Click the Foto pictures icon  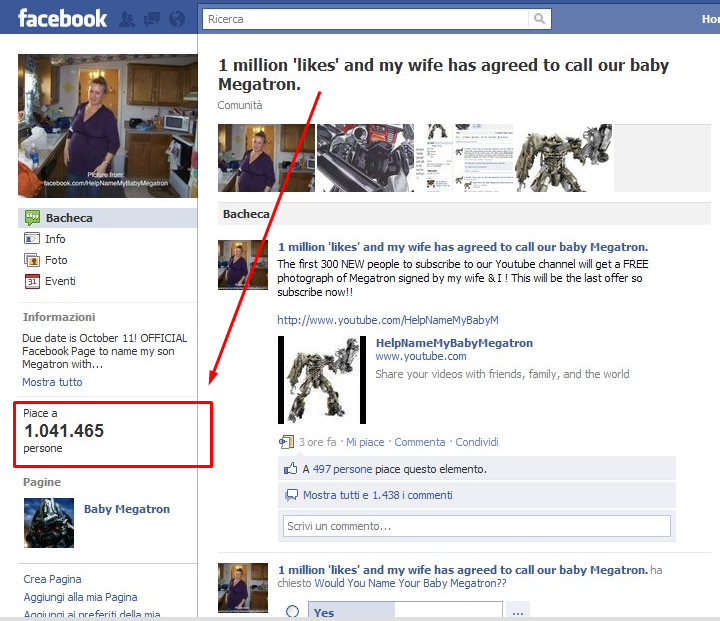point(32,260)
